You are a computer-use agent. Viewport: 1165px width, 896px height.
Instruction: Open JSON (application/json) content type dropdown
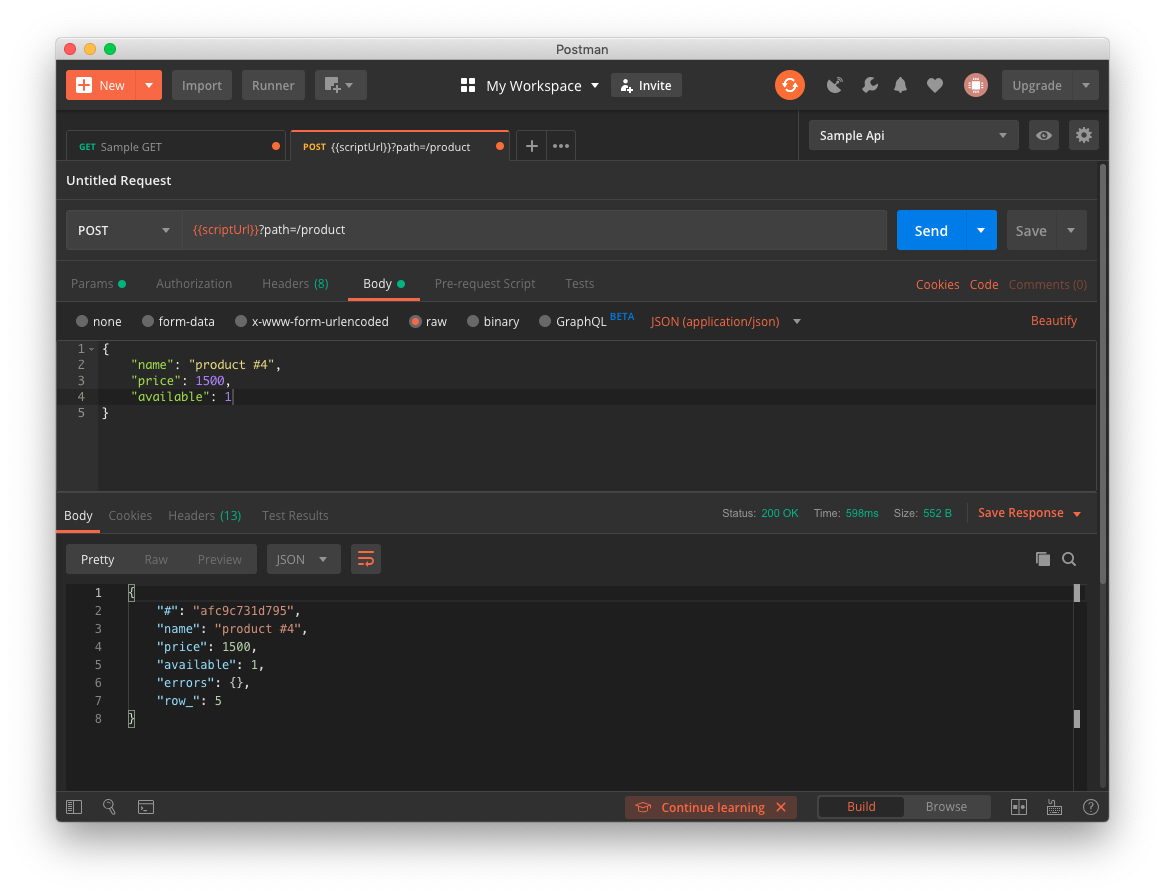coord(725,322)
